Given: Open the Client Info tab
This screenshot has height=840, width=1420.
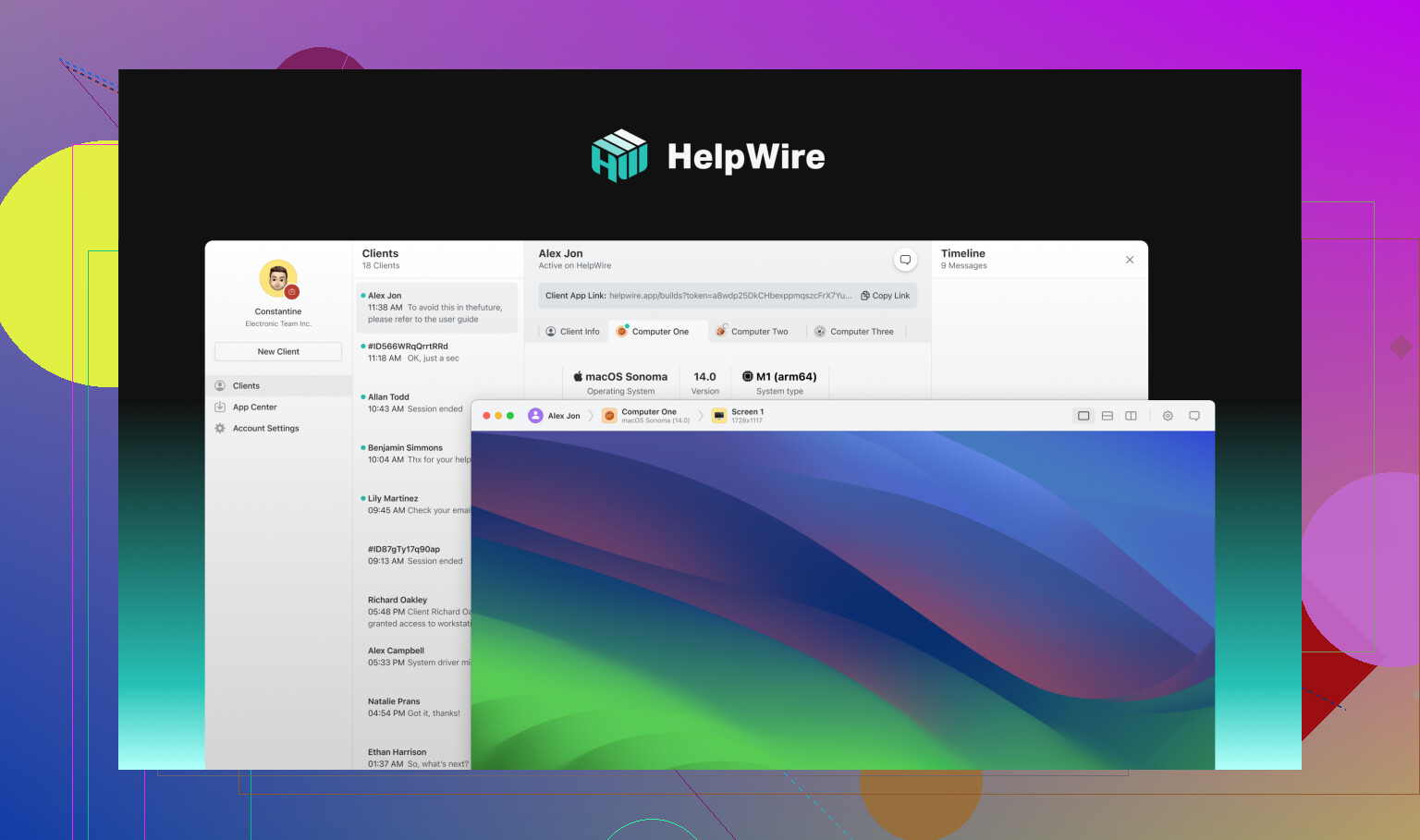Looking at the screenshot, I should (573, 332).
